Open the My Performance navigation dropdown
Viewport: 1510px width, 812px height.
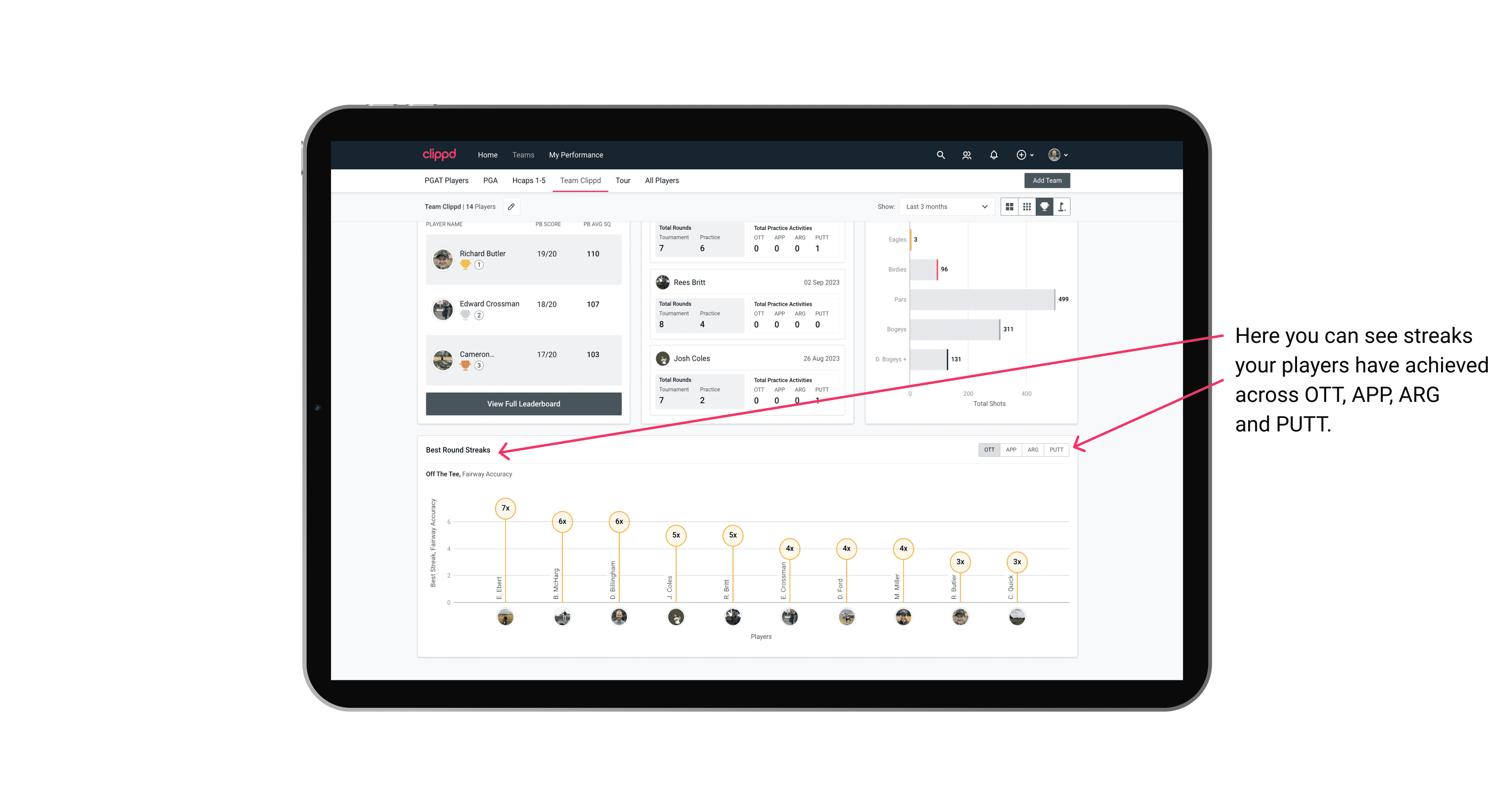tap(577, 155)
